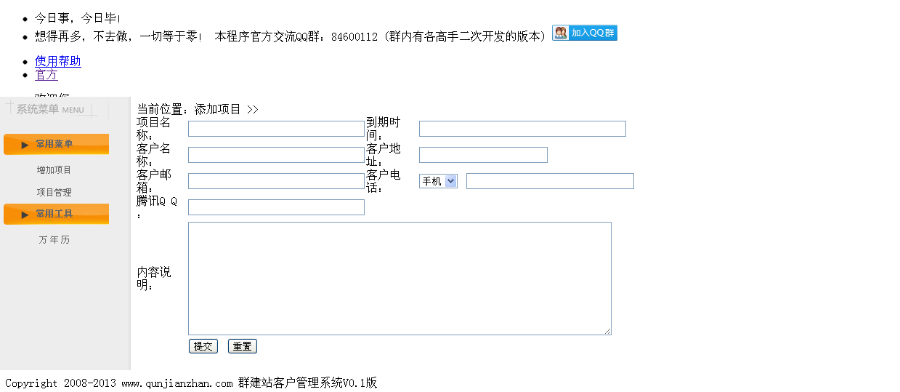Click the 加入QQ群 button icon
900x392 pixels.
click(584, 33)
